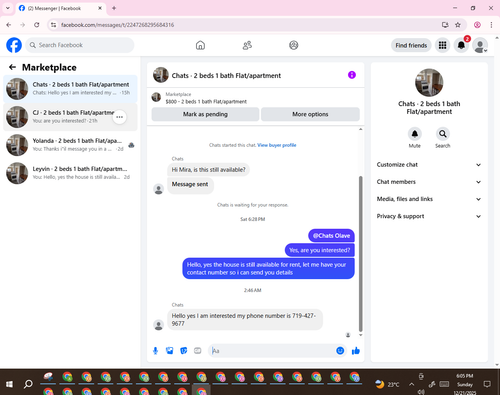Reload the page in the browser
The height and width of the screenshot is (395, 500).
pos(37,25)
